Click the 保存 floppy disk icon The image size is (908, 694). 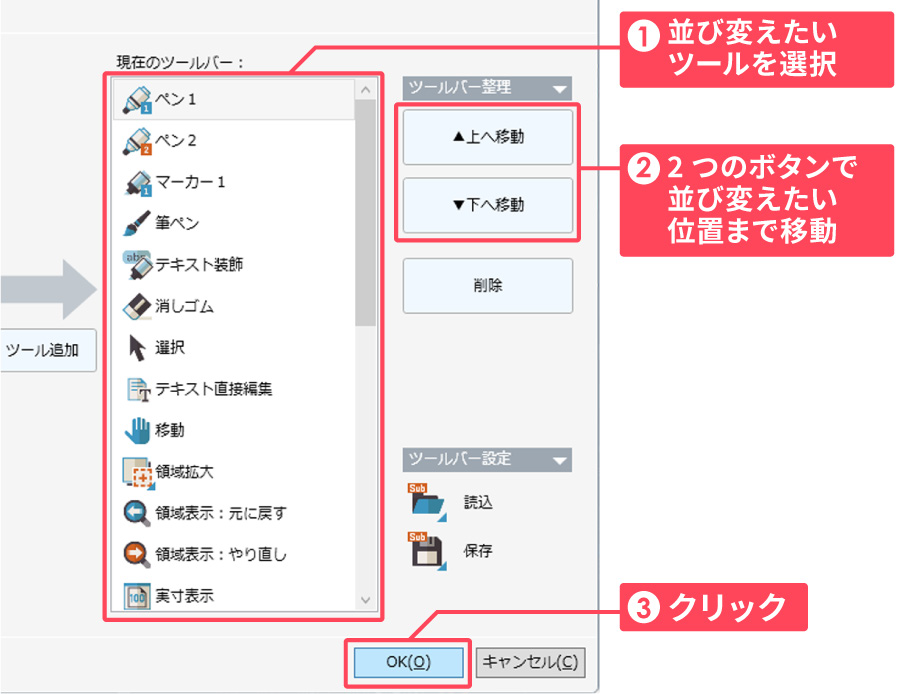pyautogui.click(x=427, y=550)
